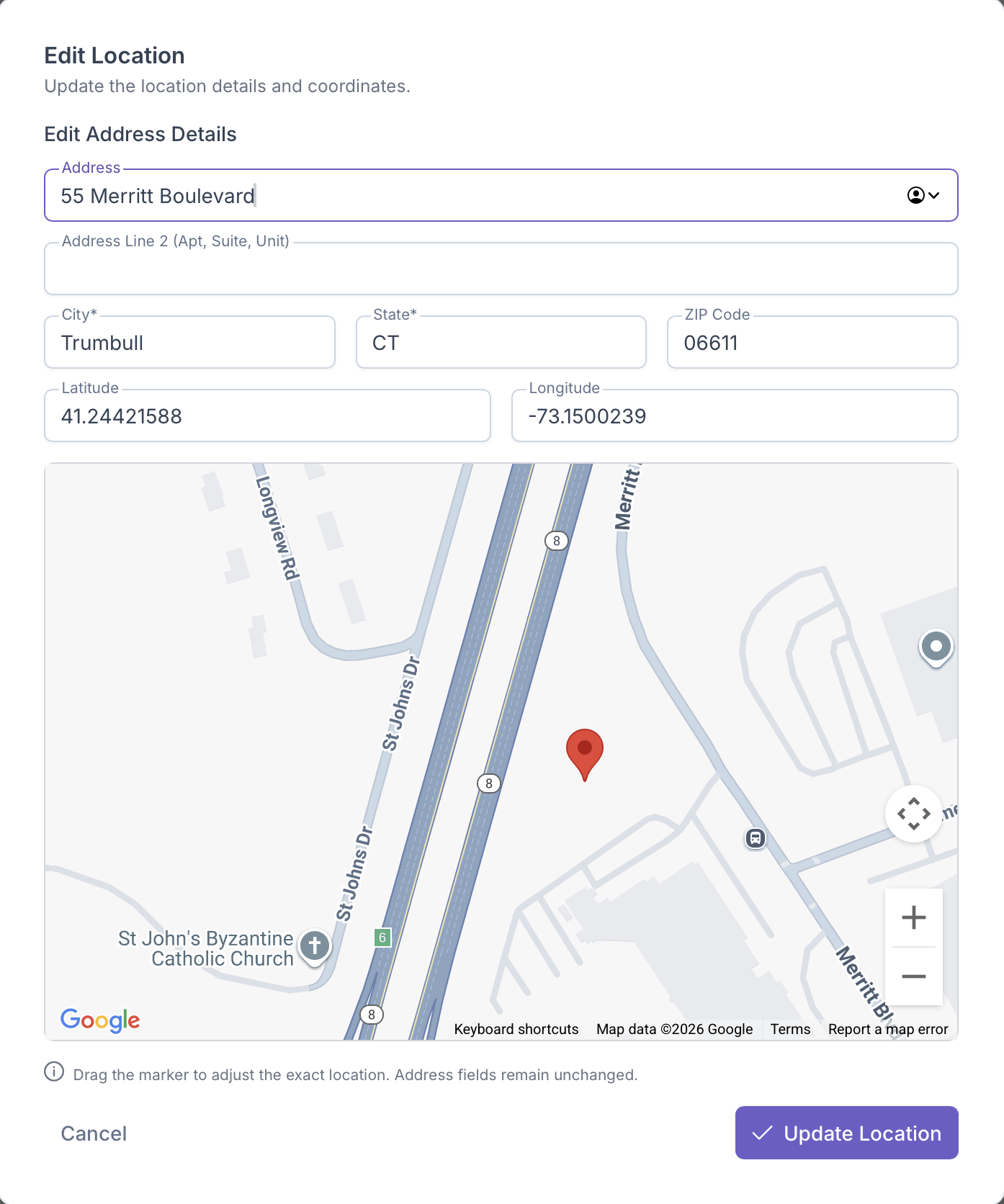1004x1204 pixels.
Task: Click the bus stop icon on map
Action: tap(755, 838)
